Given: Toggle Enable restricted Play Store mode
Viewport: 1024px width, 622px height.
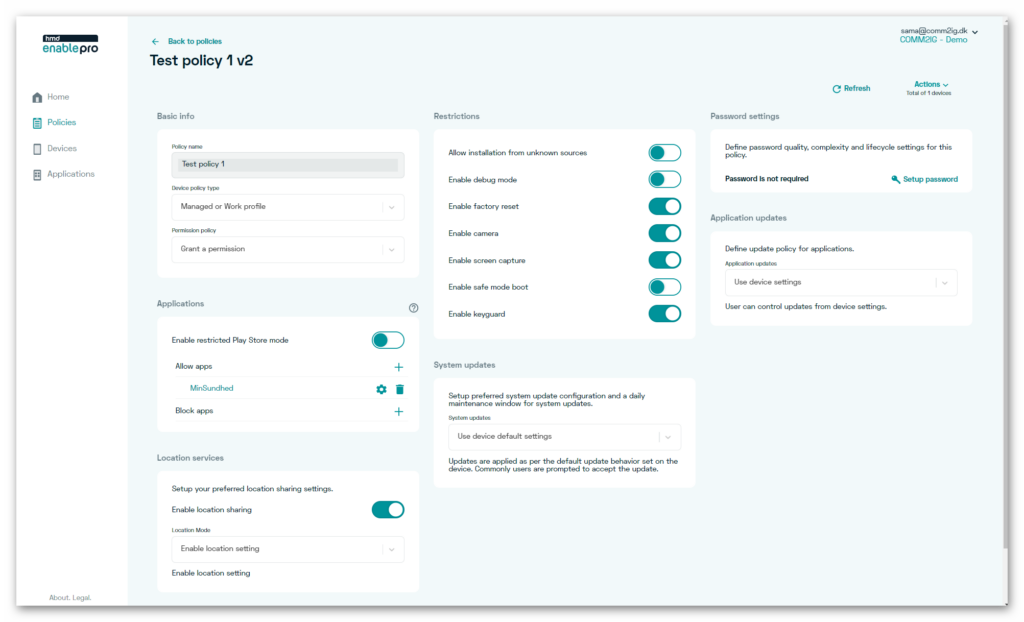Looking at the screenshot, I should [x=388, y=340].
